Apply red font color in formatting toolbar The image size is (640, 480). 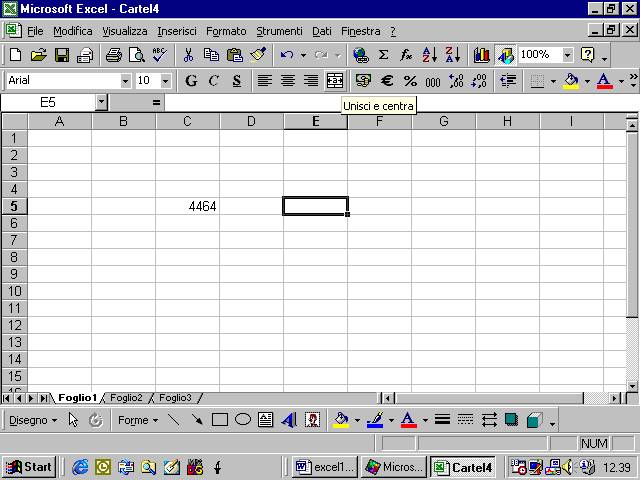pyautogui.click(x=604, y=81)
